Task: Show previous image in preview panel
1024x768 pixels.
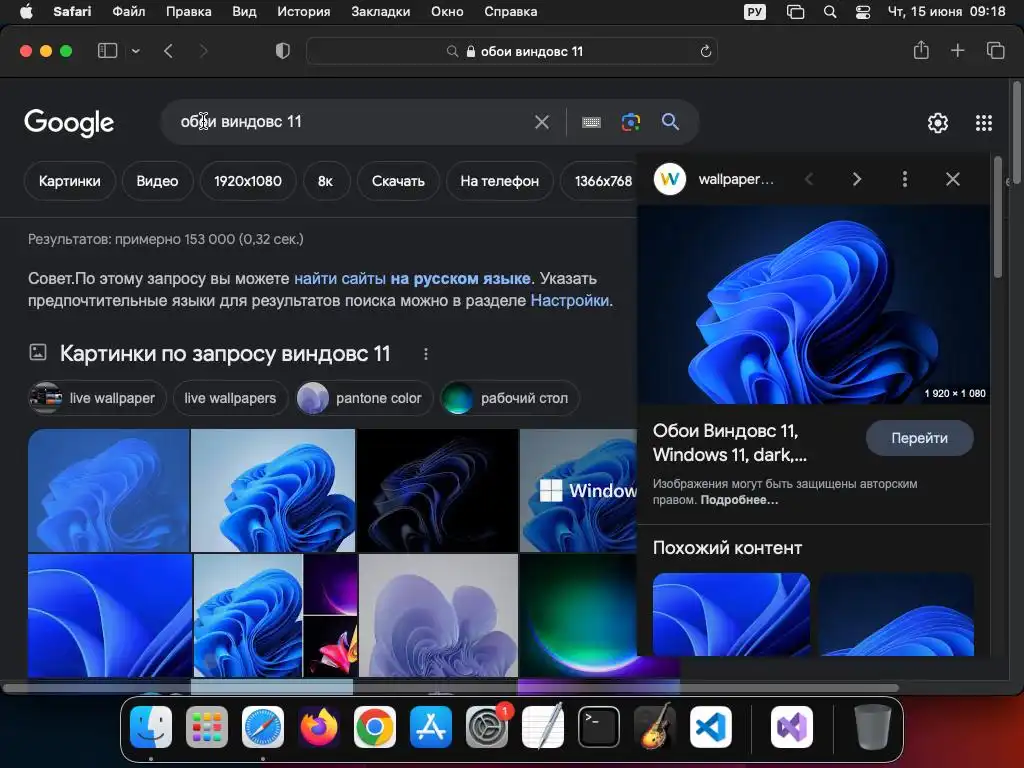Action: point(809,179)
